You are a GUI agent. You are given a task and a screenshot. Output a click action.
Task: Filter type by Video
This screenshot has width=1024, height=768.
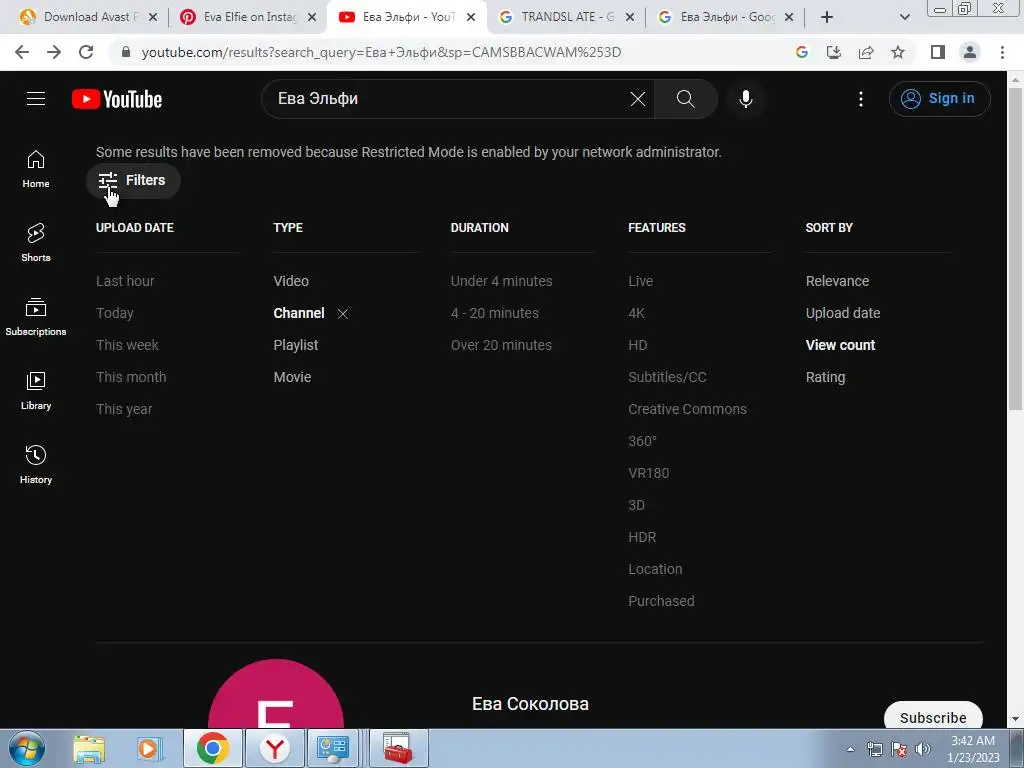click(x=291, y=281)
